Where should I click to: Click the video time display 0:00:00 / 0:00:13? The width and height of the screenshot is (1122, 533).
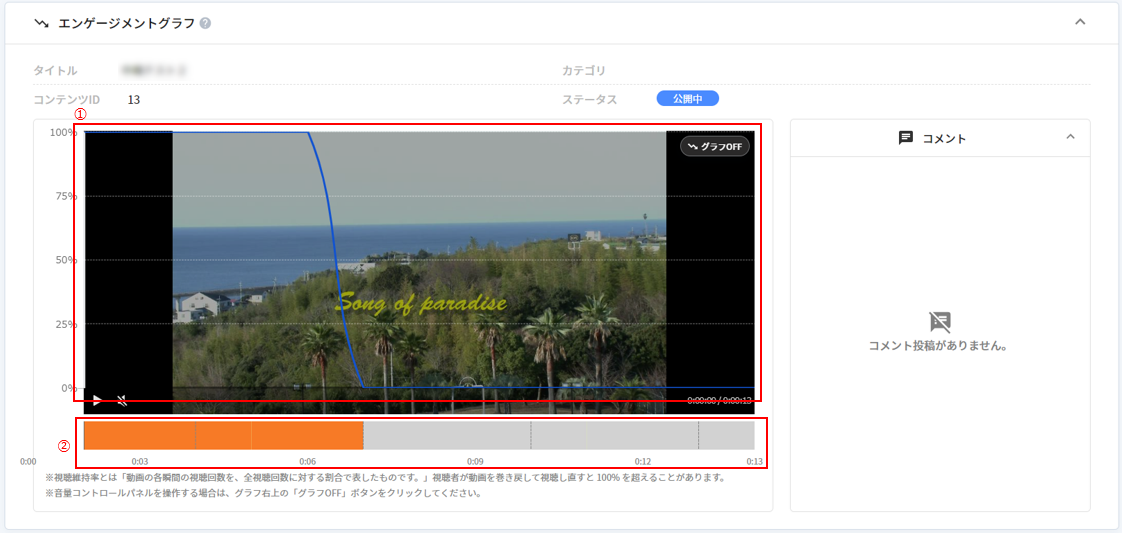click(x=719, y=400)
